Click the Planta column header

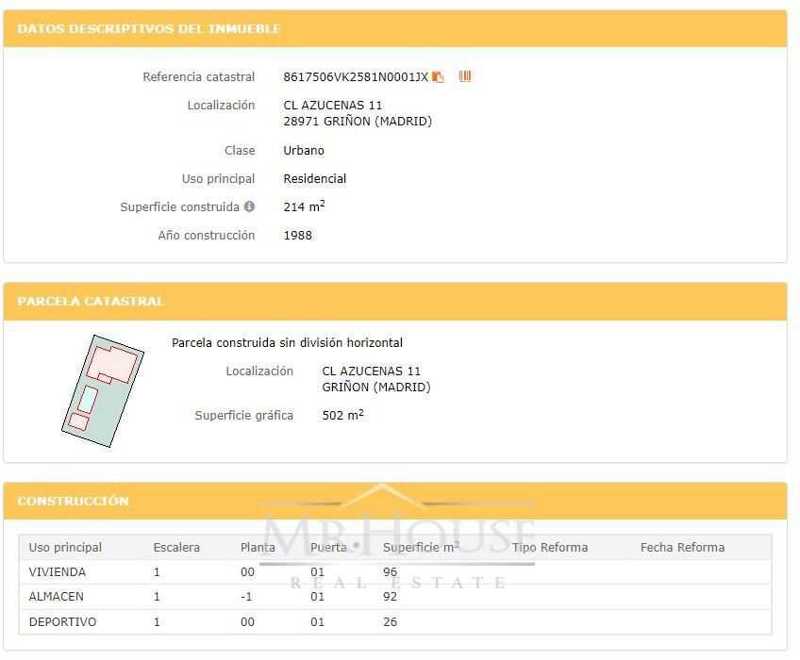click(258, 547)
